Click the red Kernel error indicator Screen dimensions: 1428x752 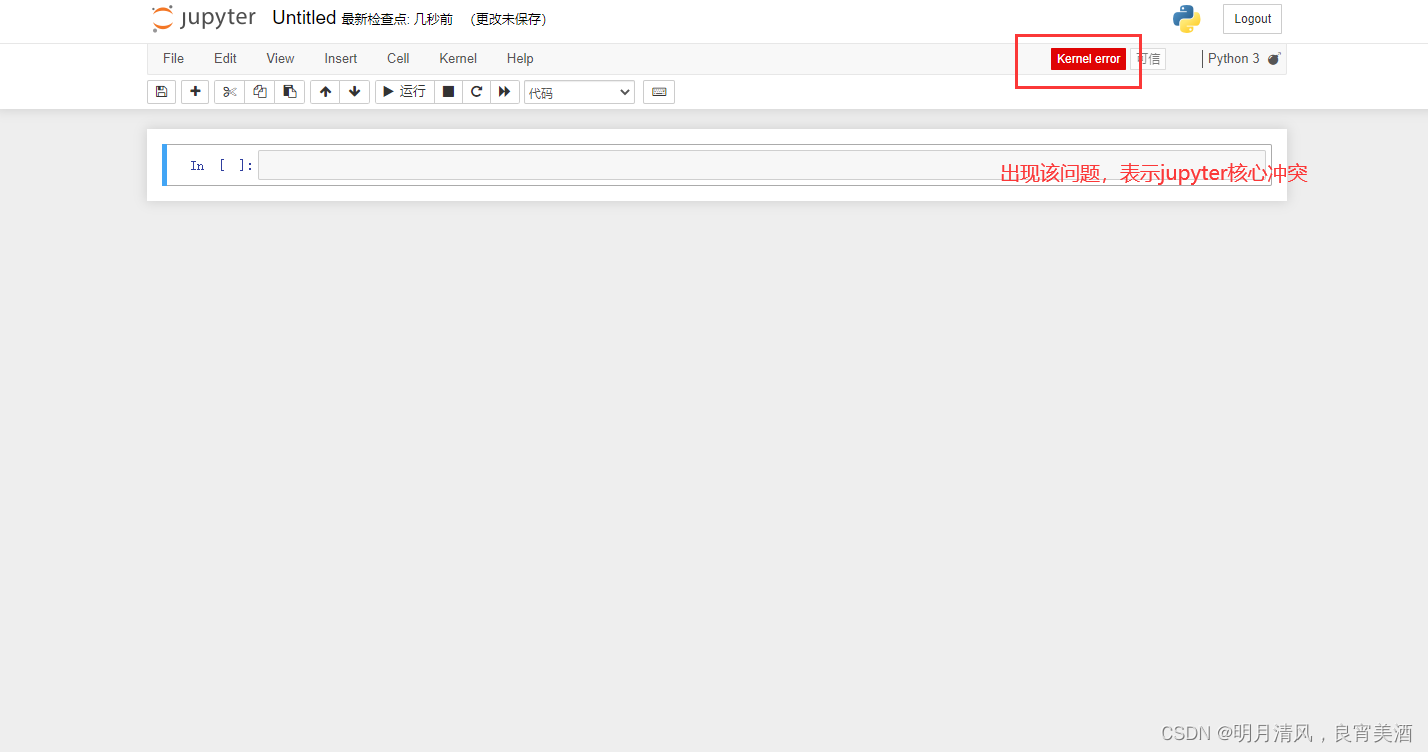1088,59
